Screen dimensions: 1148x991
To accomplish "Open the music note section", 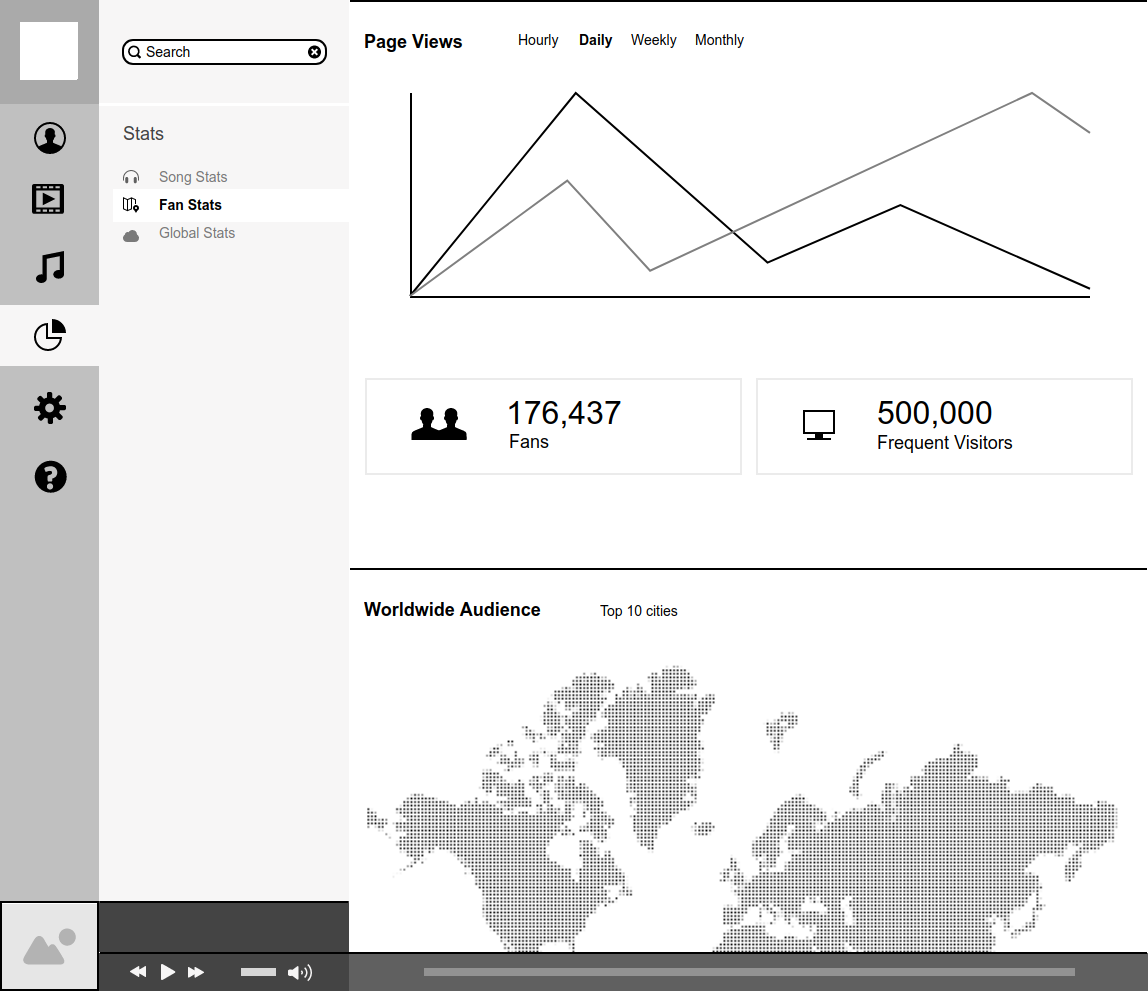I will tap(51, 267).
